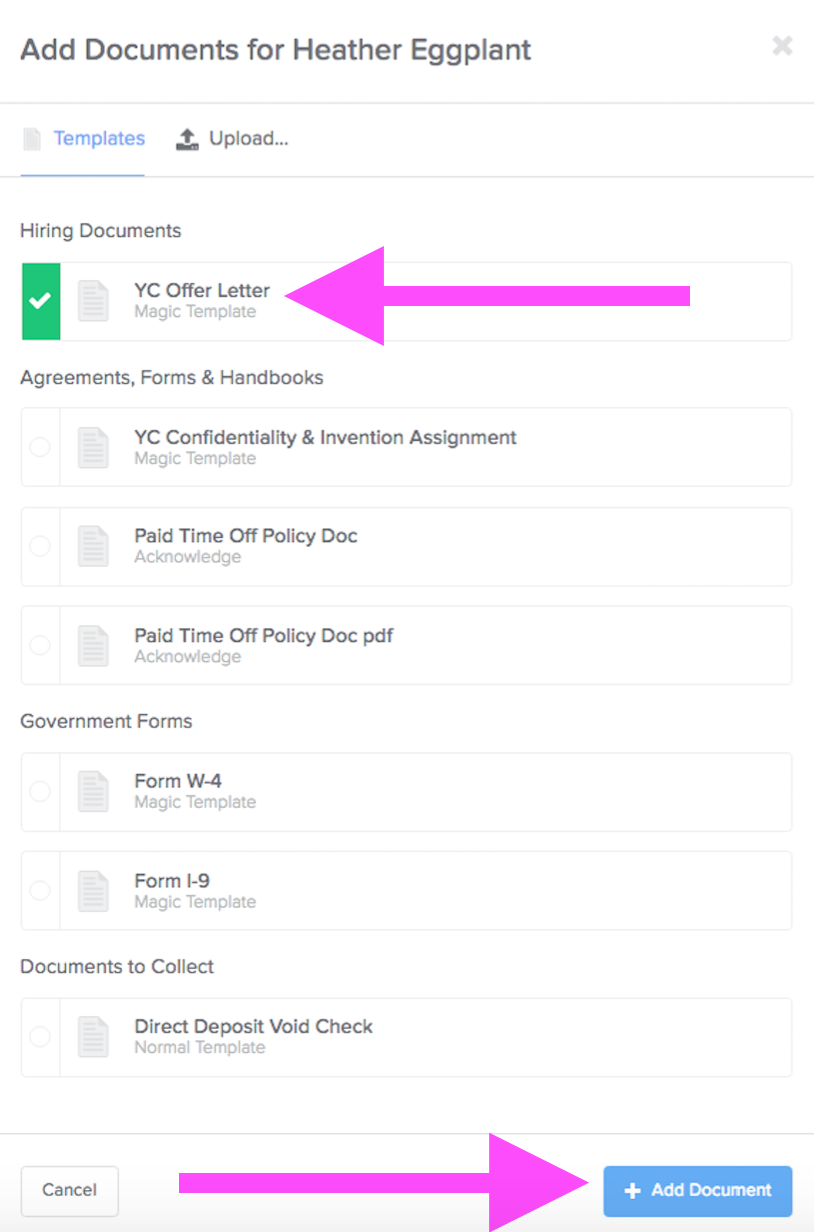The image size is (814, 1232).
Task: Open the Upload... tab
Action: point(232,139)
